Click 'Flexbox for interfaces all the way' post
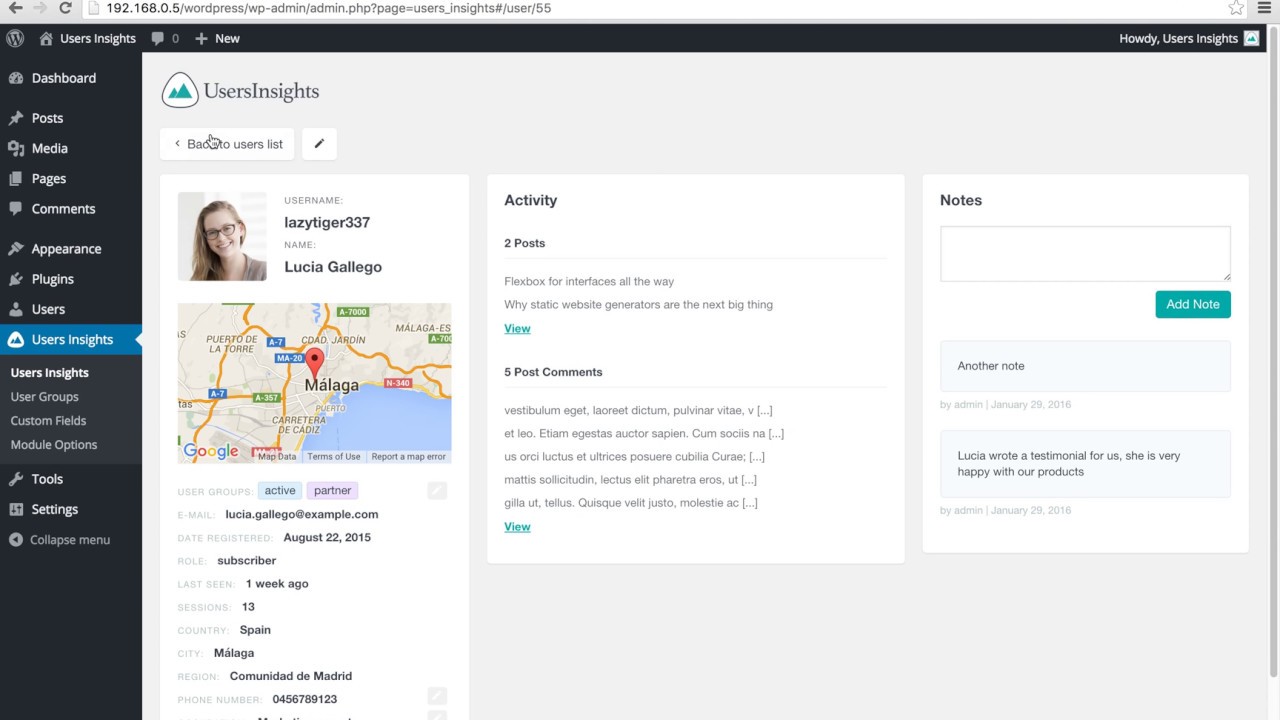This screenshot has width=1280, height=720. (x=589, y=281)
